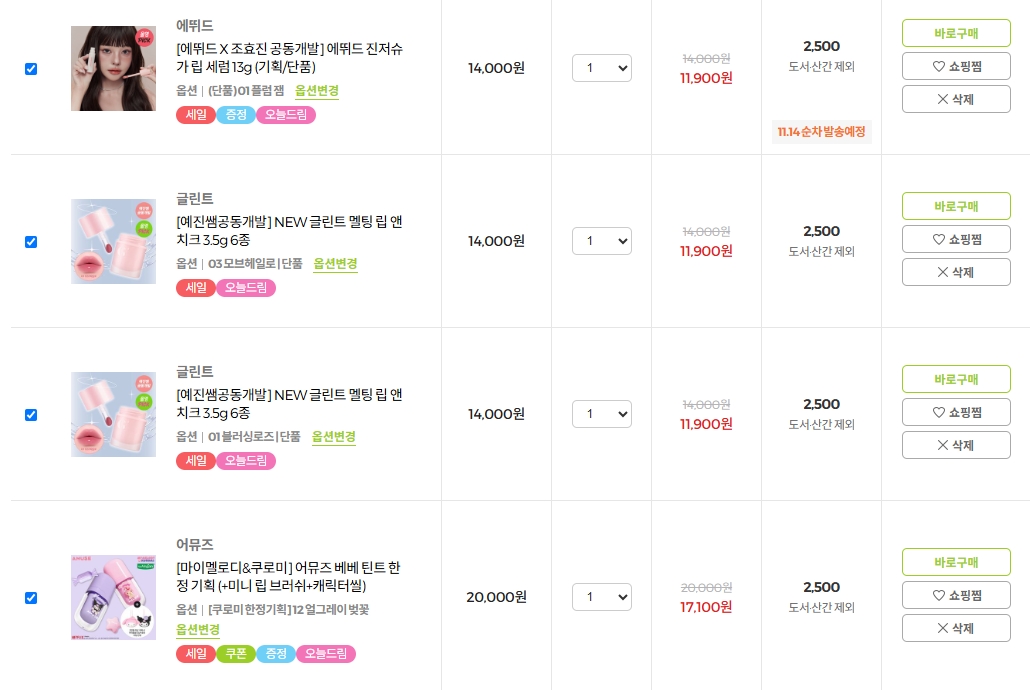1030x690 pixels.
Task: Toggle the 어뮤즈 베베 틴트 checkbox
Action: [31, 598]
